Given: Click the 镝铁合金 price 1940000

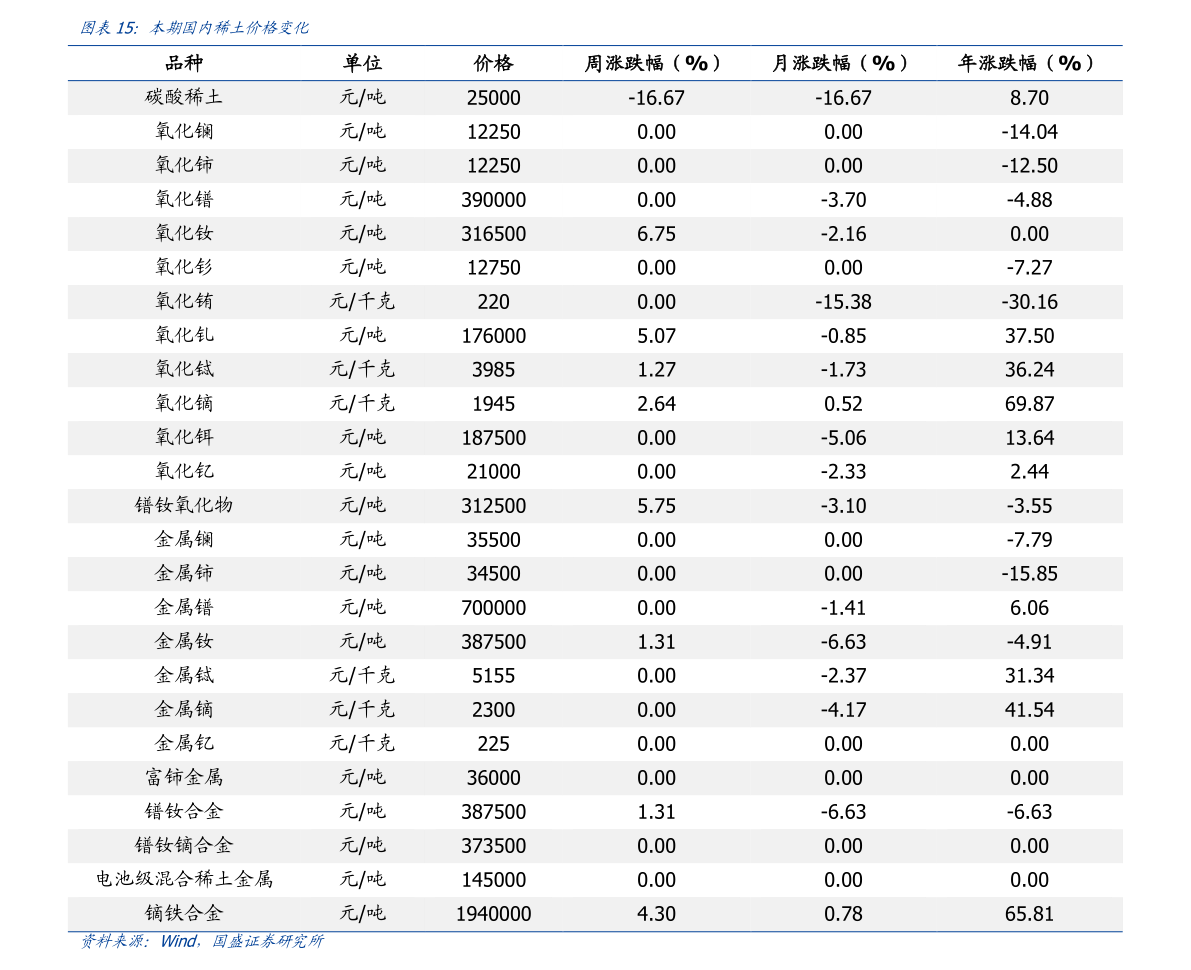Looking at the screenshot, I should point(493,914).
